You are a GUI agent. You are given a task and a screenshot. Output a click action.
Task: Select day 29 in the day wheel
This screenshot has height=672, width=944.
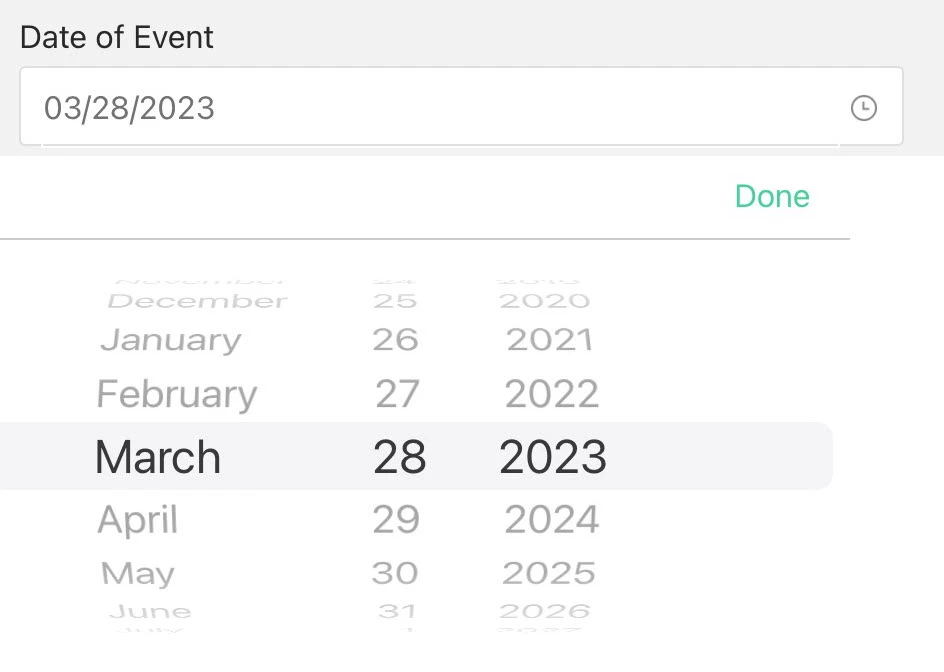click(397, 520)
